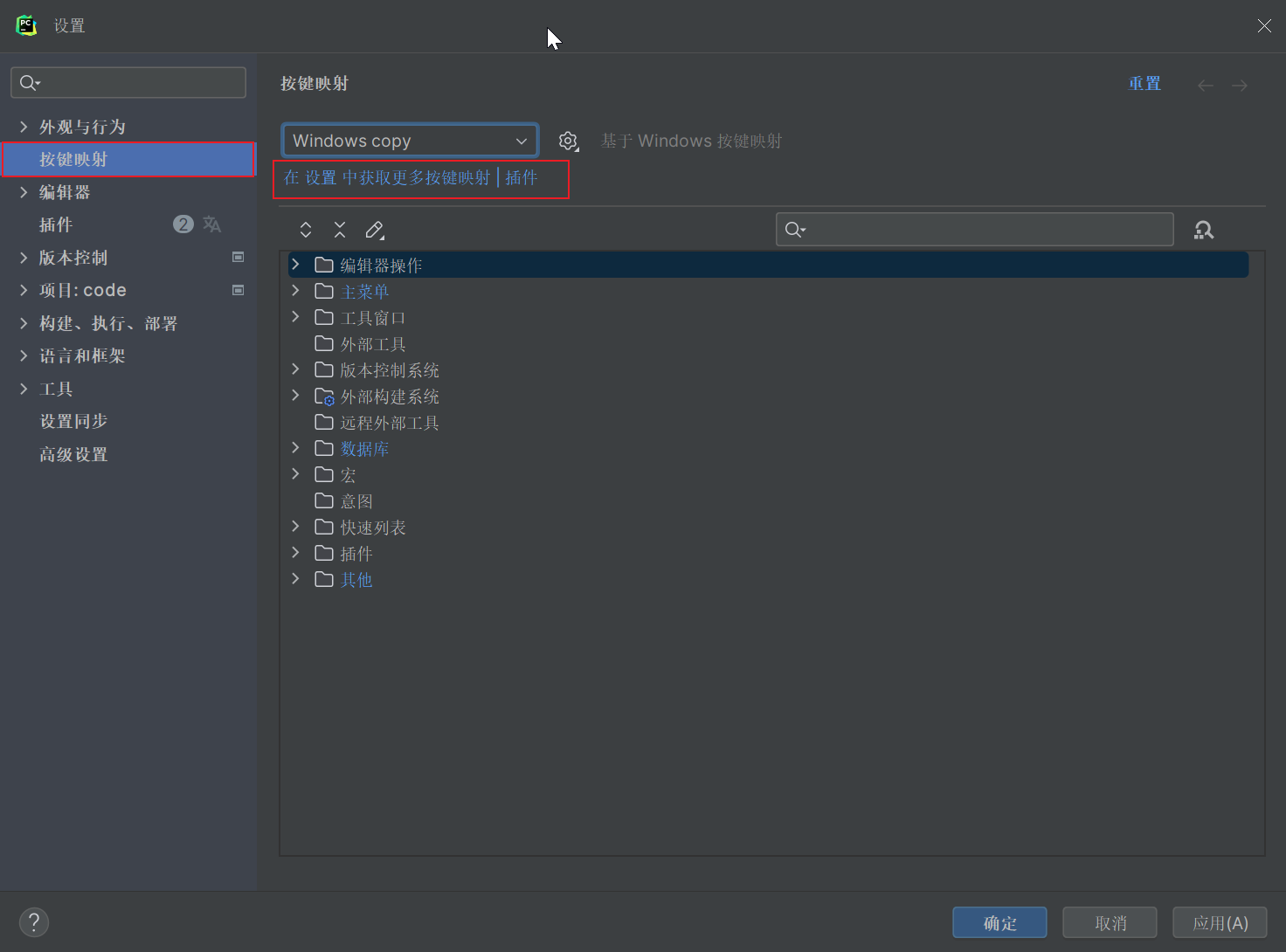
Task: Focus the keymap action search field
Action: pyautogui.click(x=974, y=230)
